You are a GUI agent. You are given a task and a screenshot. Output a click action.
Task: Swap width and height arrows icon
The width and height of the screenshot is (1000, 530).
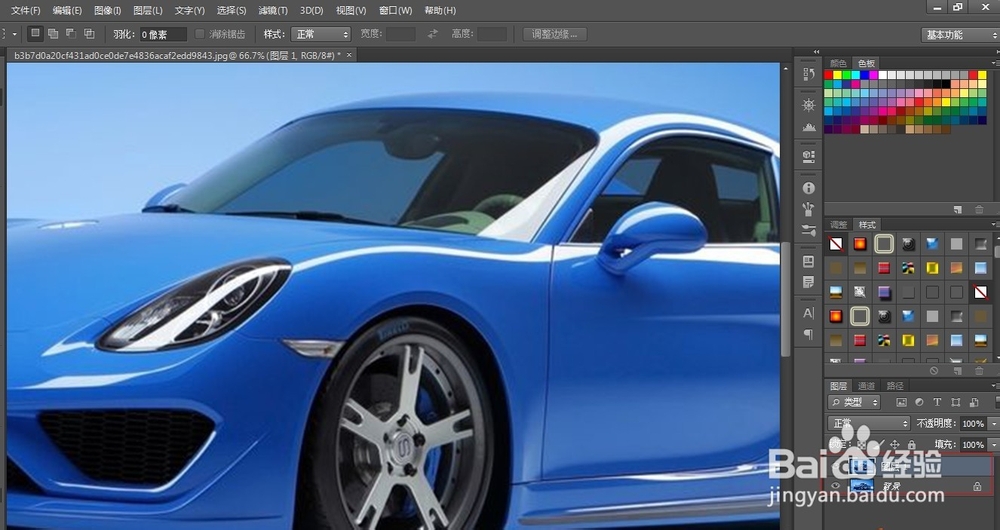432,34
